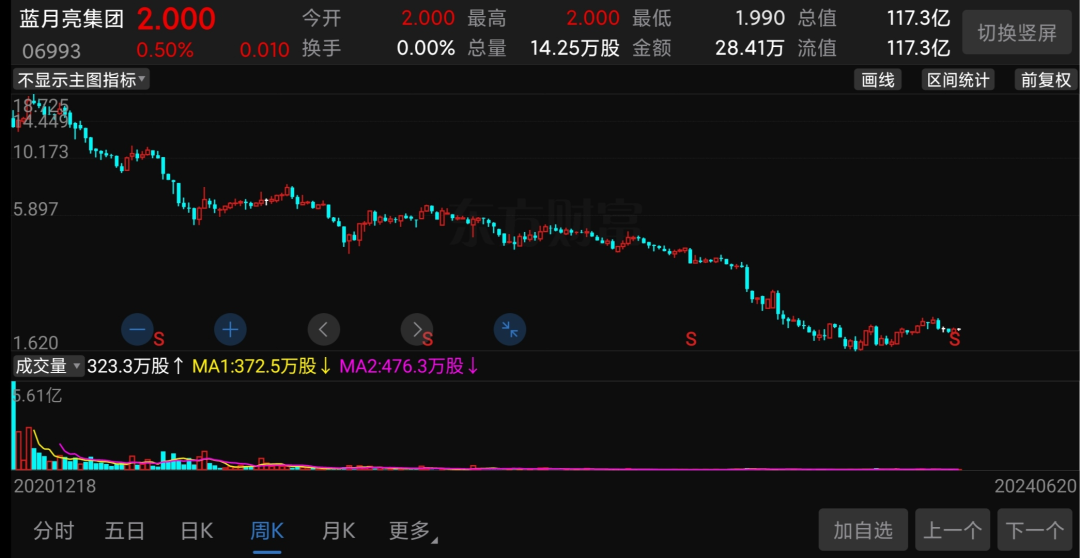Open 区间统计 range statistics
The height and width of the screenshot is (558, 1080).
pyautogui.click(x=958, y=80)
